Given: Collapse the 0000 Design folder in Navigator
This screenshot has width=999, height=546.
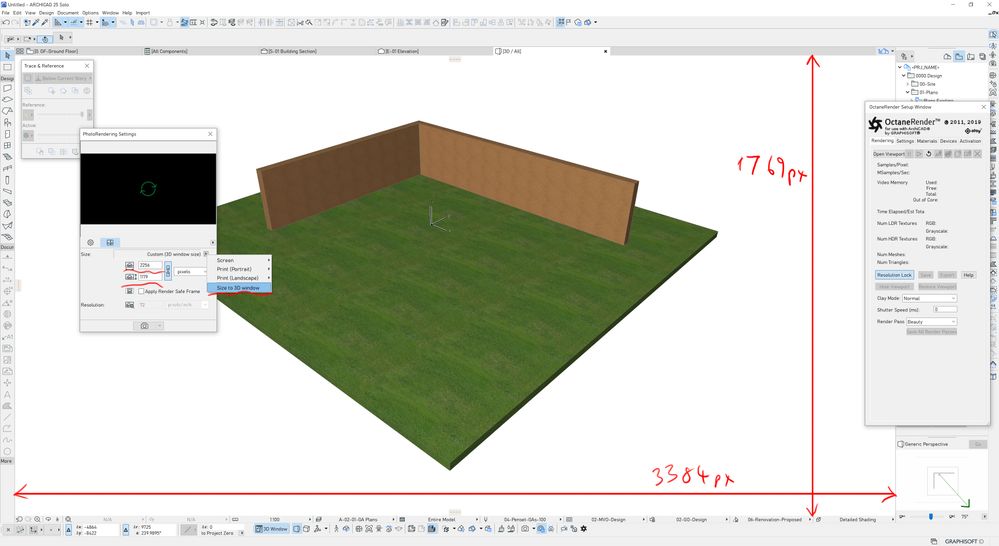Looking at the screenshot, I should tap(903, 75).
